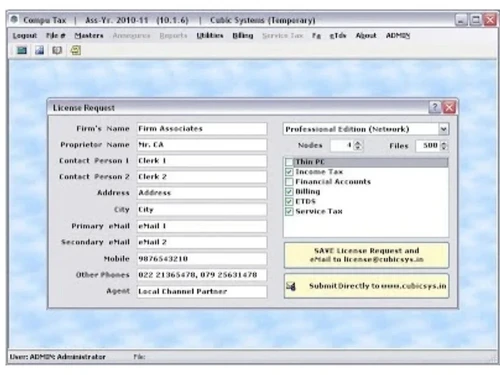
Task: Open the Billing menu
Action: pos(243,35)
